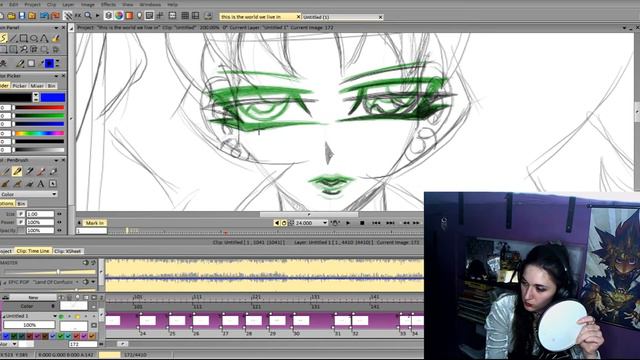Click the New layer button
This screenshot has height=360, width=640.
coord(33,298)
